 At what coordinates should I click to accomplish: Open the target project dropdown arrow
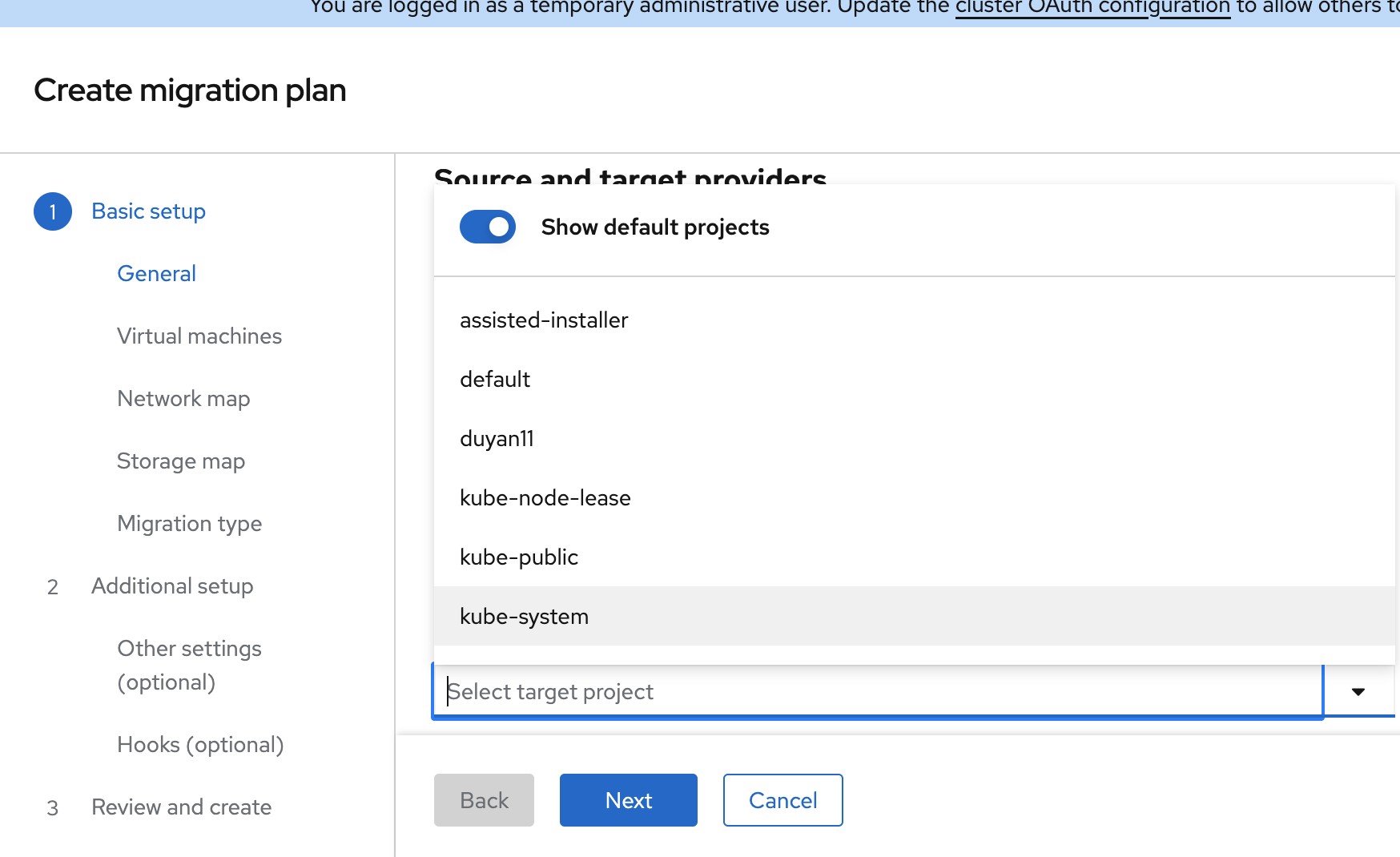(x=1358, y=692)
